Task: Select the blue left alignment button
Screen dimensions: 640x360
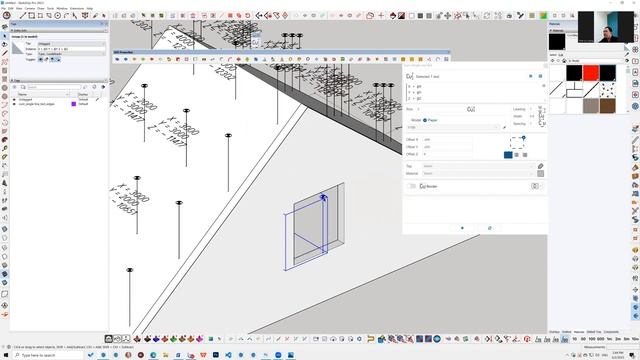Action: click(508, 155)
